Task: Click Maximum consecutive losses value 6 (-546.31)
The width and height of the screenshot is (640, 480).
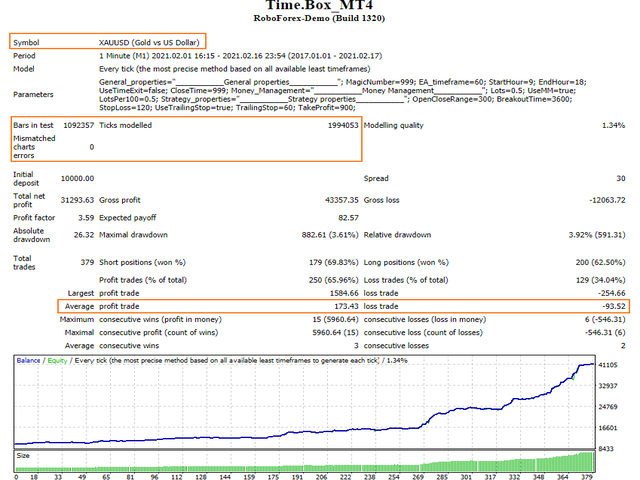Action: 605,319
